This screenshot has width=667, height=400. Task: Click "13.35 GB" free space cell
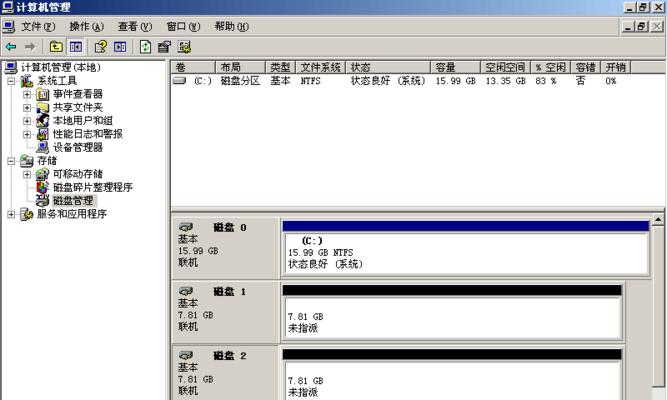[x=505, y=81]
